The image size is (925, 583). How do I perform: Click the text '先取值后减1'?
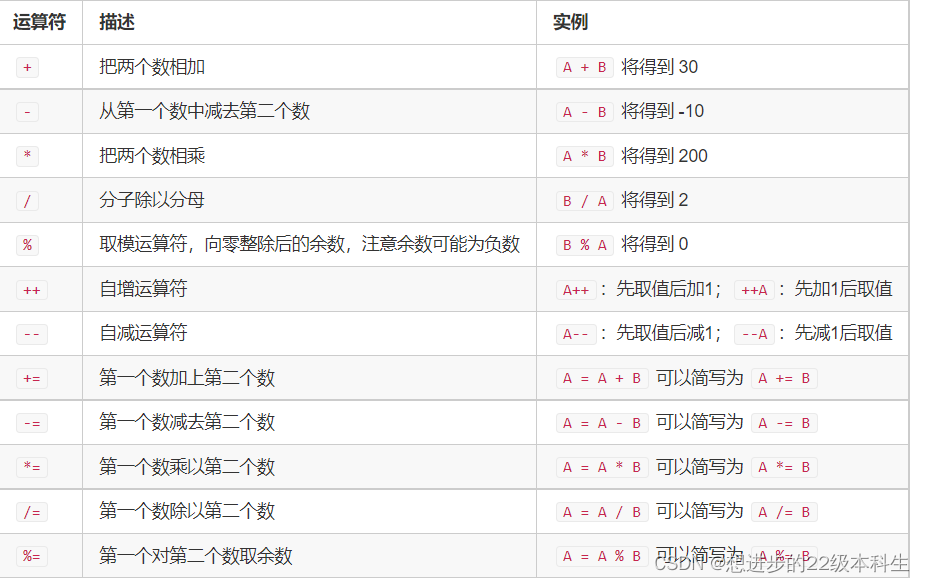pos(665,333)
